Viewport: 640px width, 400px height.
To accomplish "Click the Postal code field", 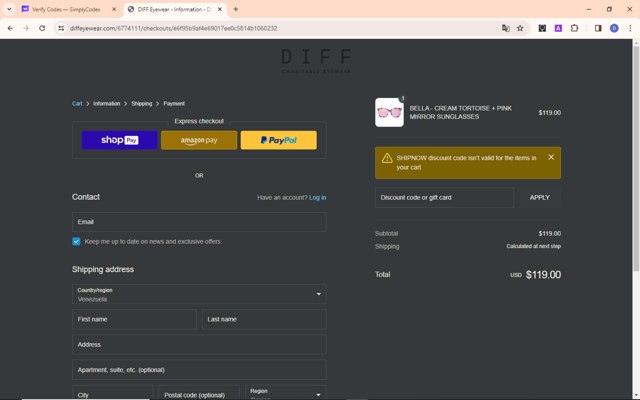I will pos(199,392).
